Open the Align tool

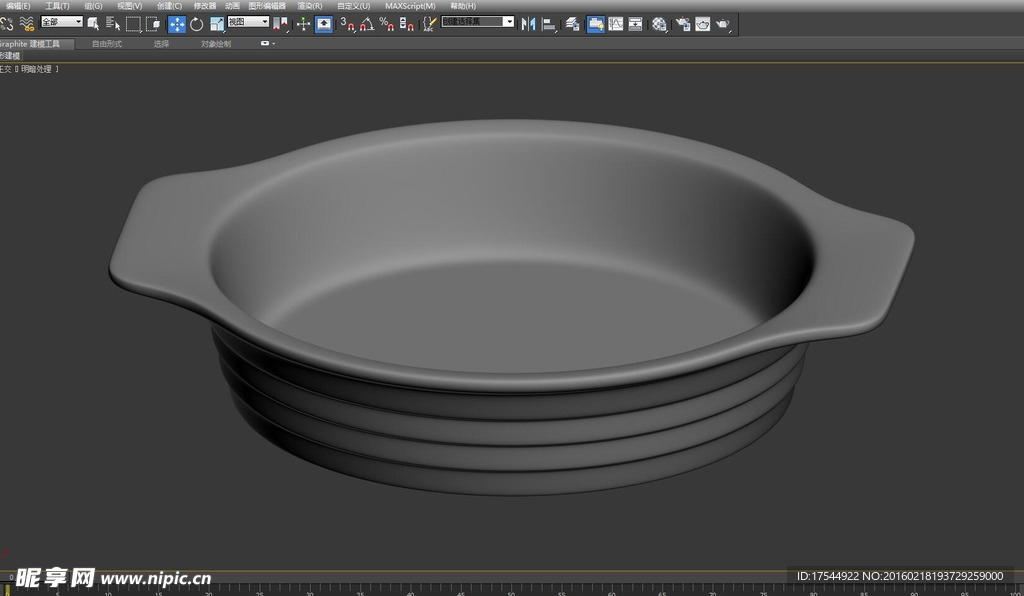[x=549, y=24]
